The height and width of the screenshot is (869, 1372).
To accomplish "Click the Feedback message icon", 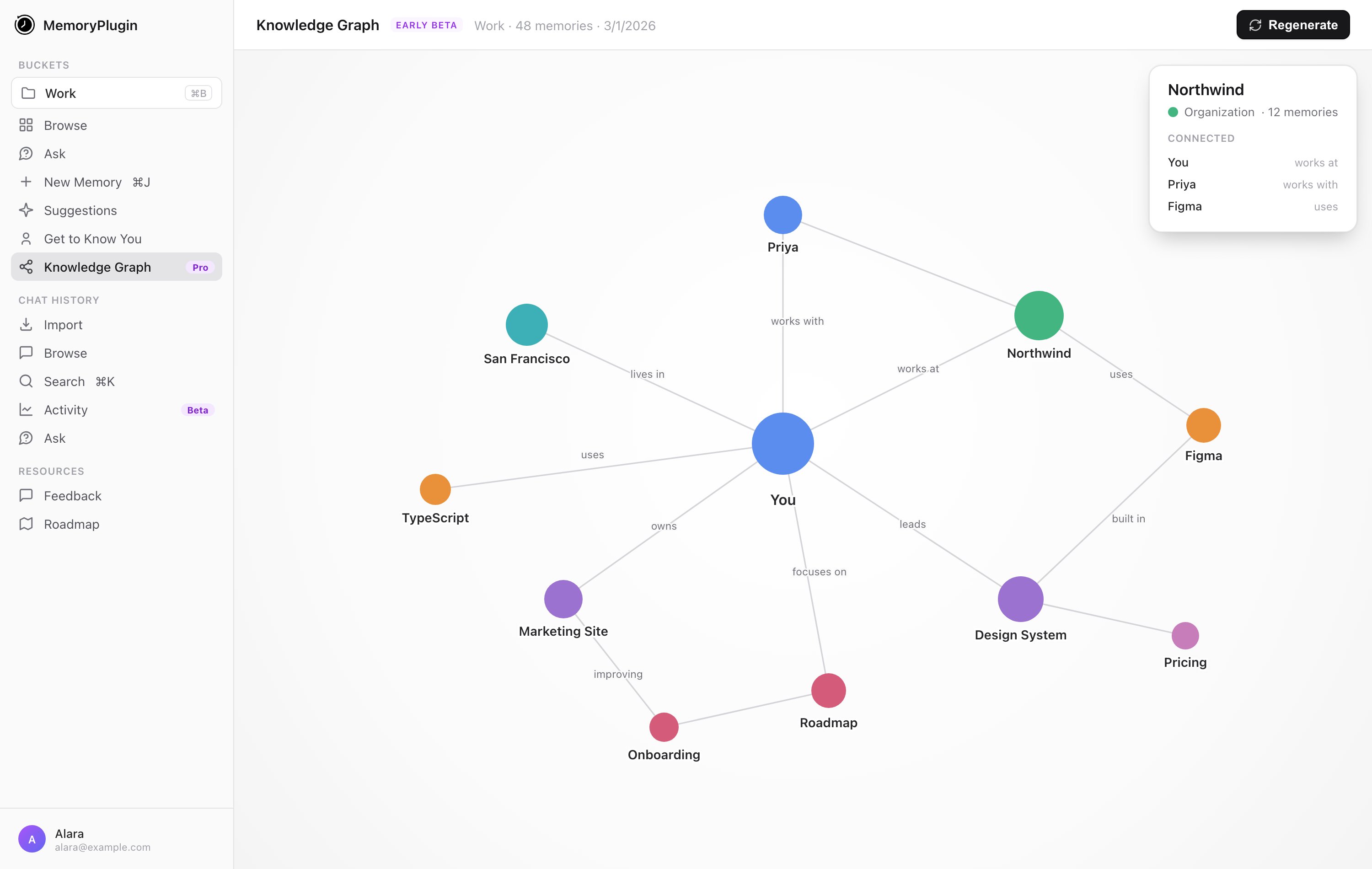I will [x=26, y=496].
